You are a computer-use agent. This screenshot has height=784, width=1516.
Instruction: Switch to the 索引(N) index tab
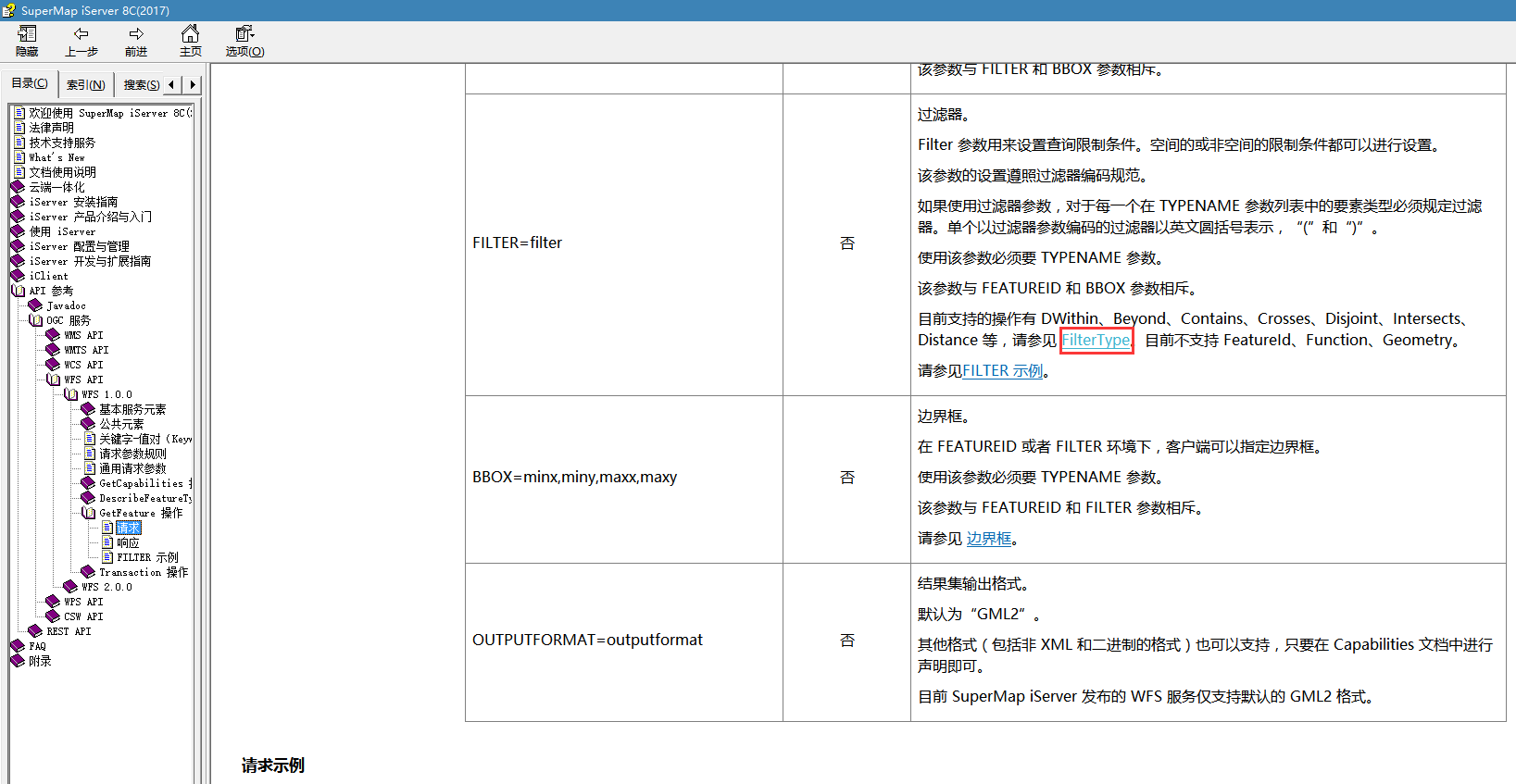pos(85,85)
